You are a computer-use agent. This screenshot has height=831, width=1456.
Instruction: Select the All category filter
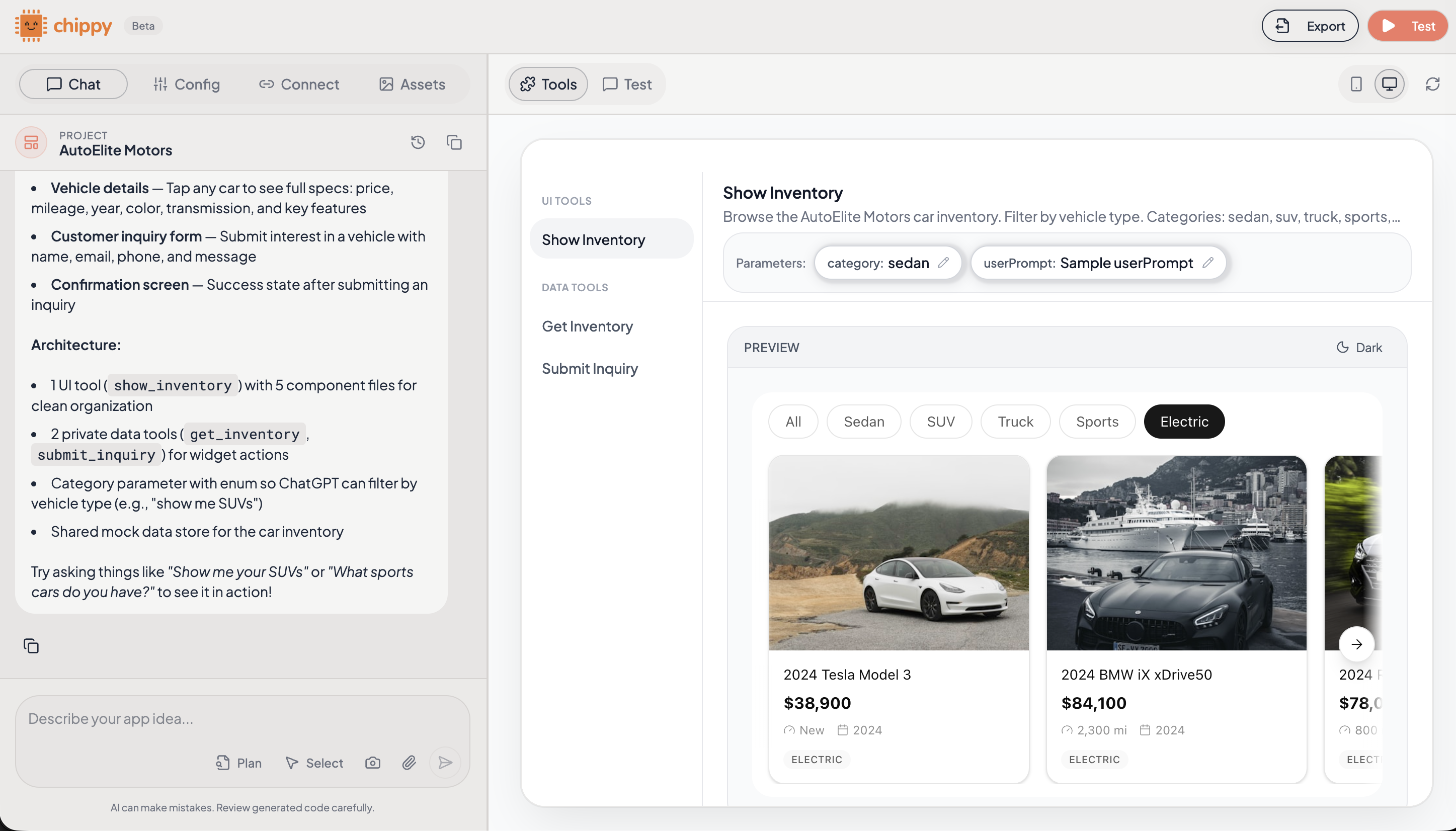point(793,422)
